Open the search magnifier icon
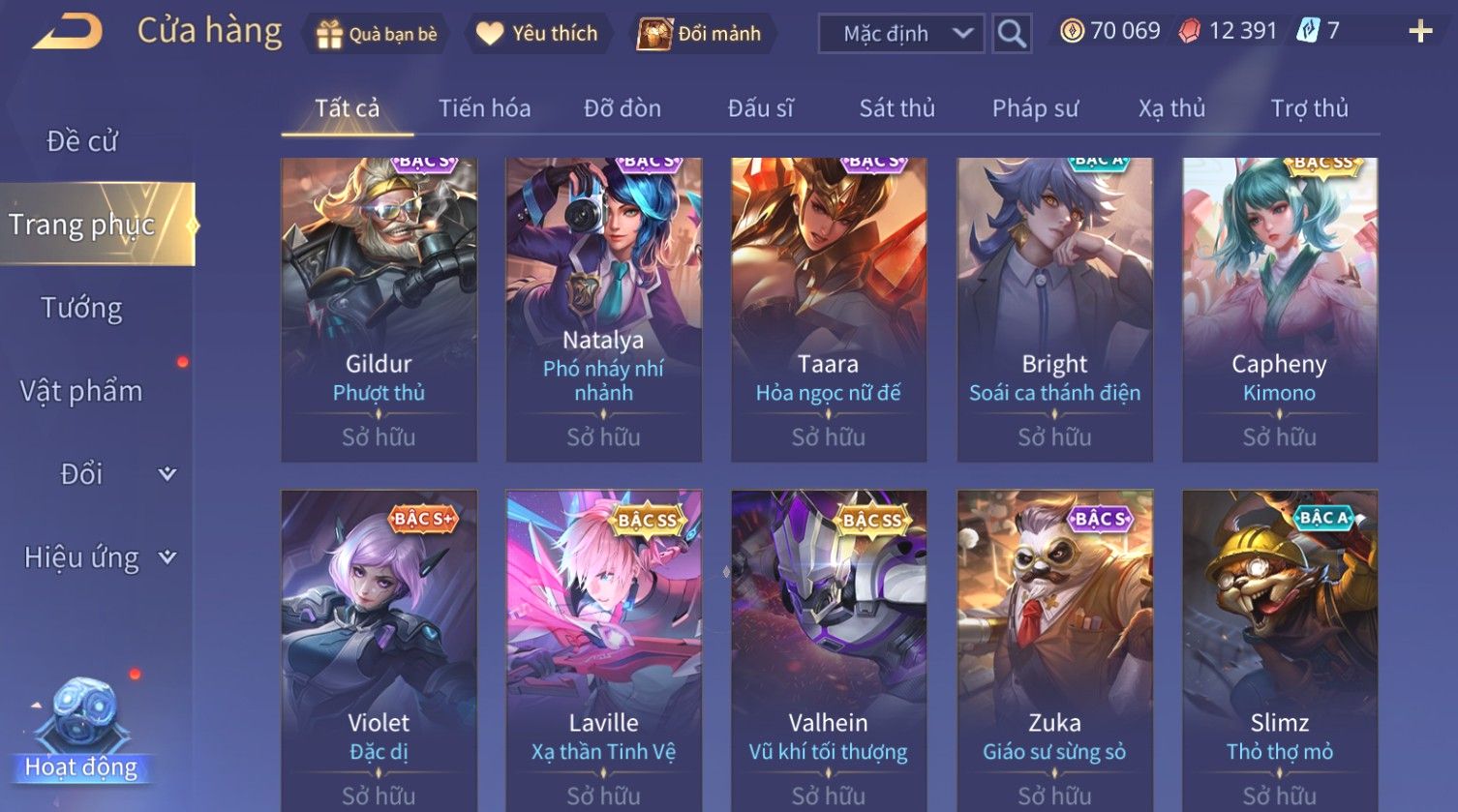This screenshot has height=812, width=1458. tap(1012, 34)
